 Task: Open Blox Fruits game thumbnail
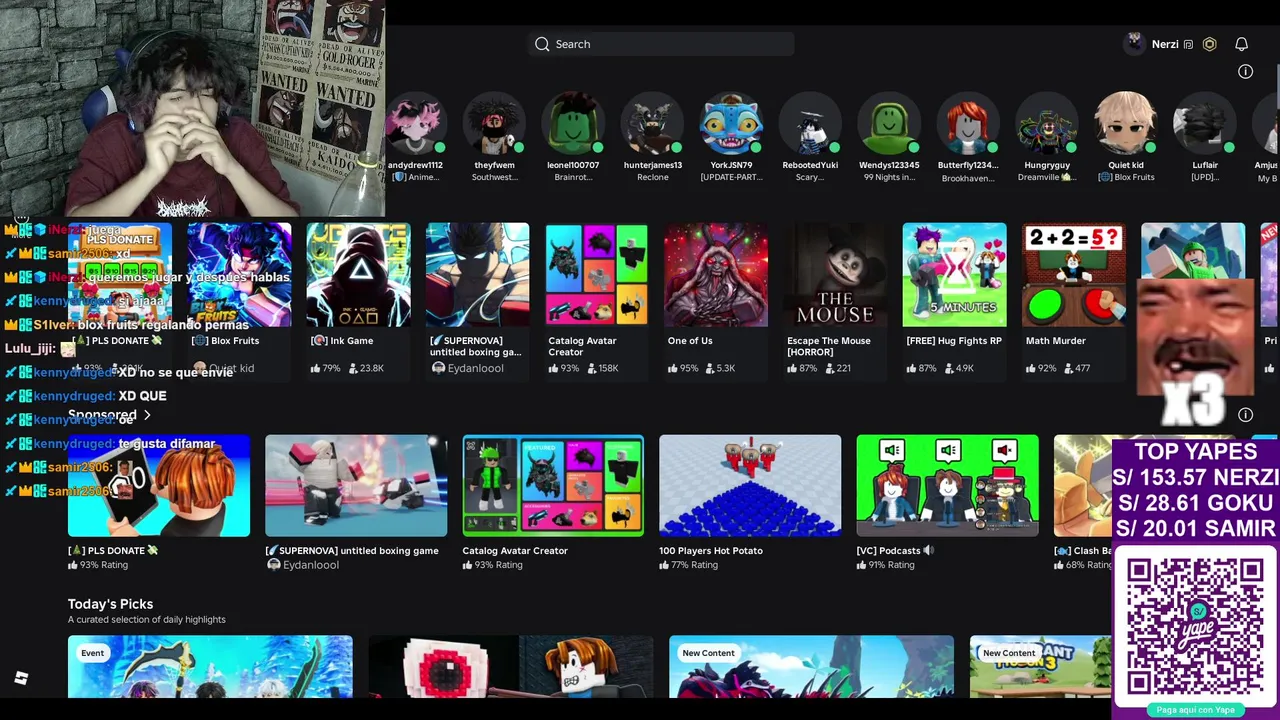click(x=239, y=275)
